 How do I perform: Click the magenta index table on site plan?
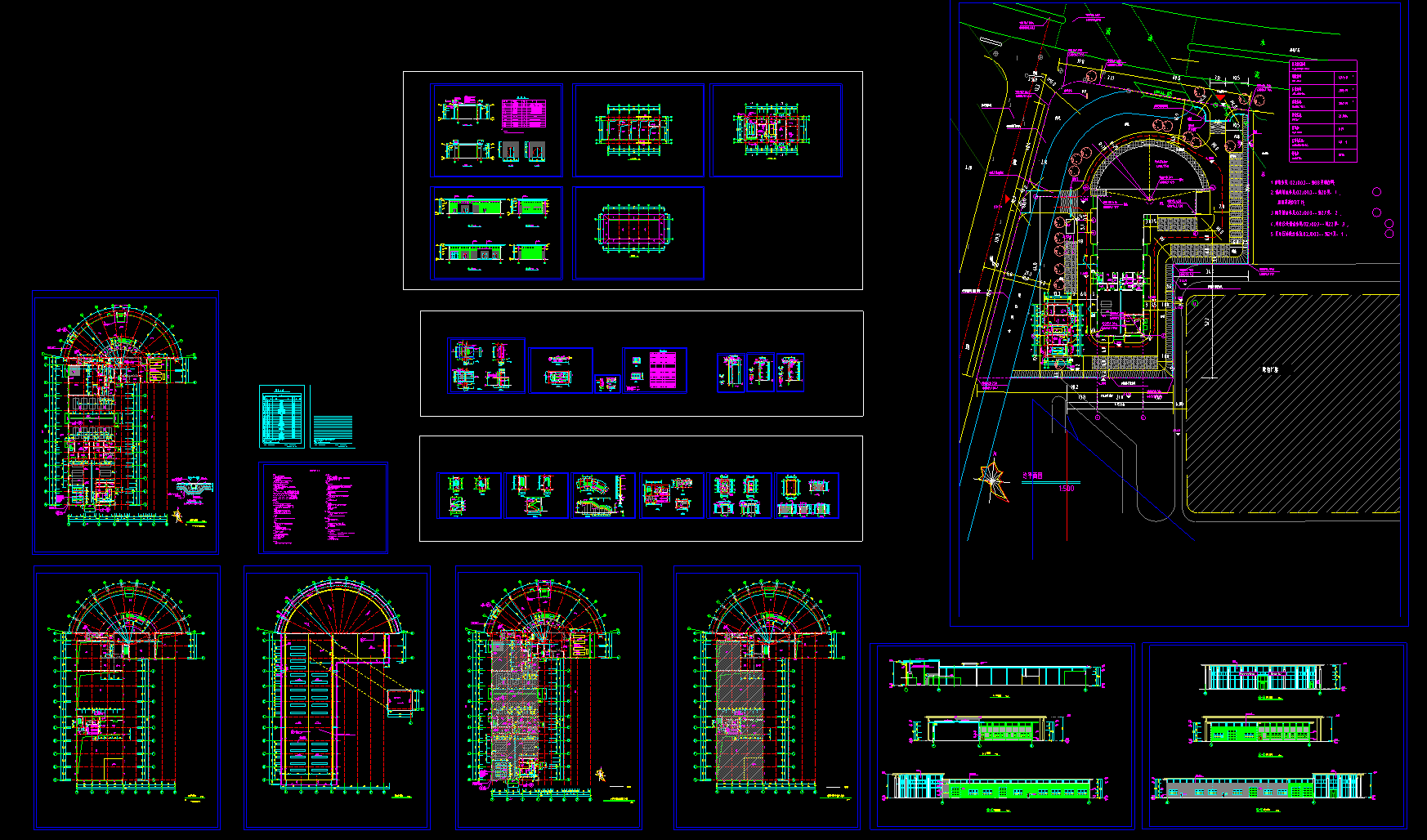(1323, 110)
